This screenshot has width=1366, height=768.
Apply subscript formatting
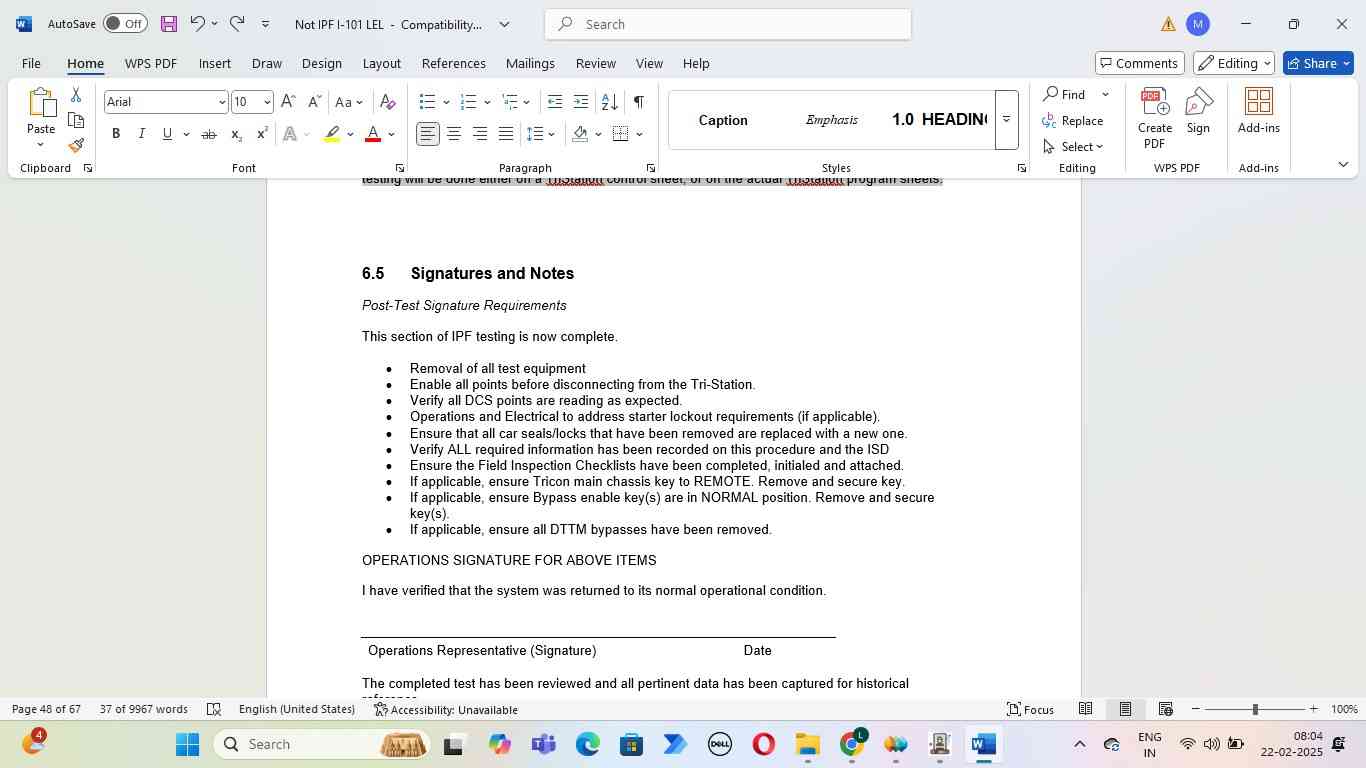coord(236,134)
